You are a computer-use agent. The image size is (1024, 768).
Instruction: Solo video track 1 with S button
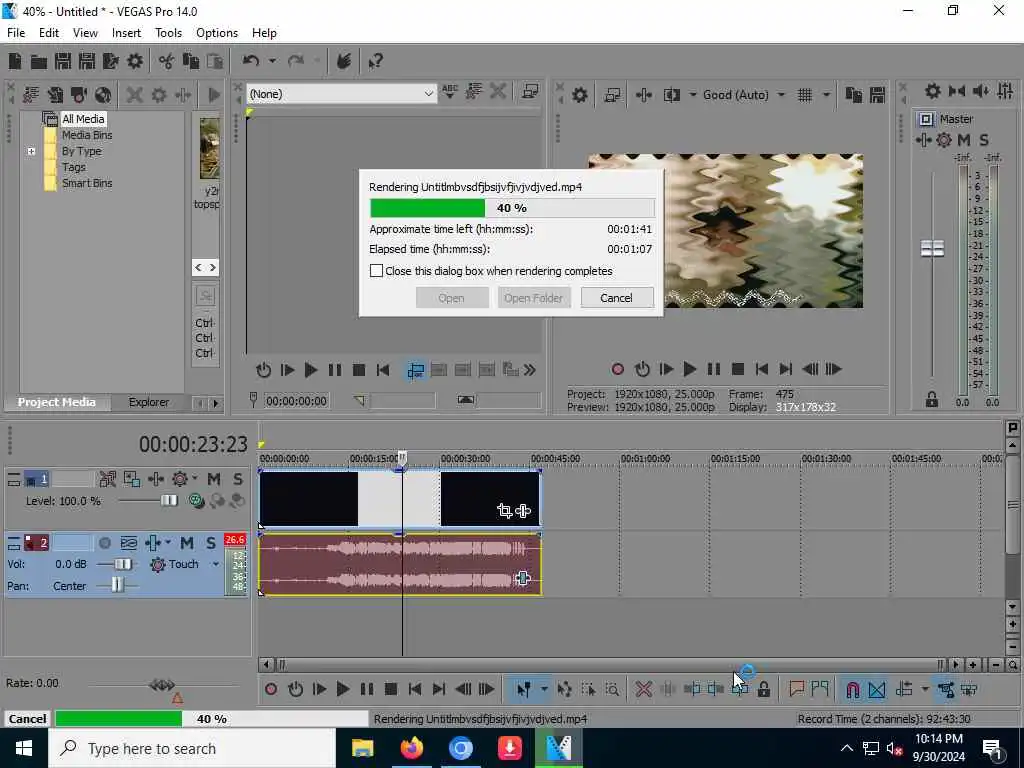[238, 479]
